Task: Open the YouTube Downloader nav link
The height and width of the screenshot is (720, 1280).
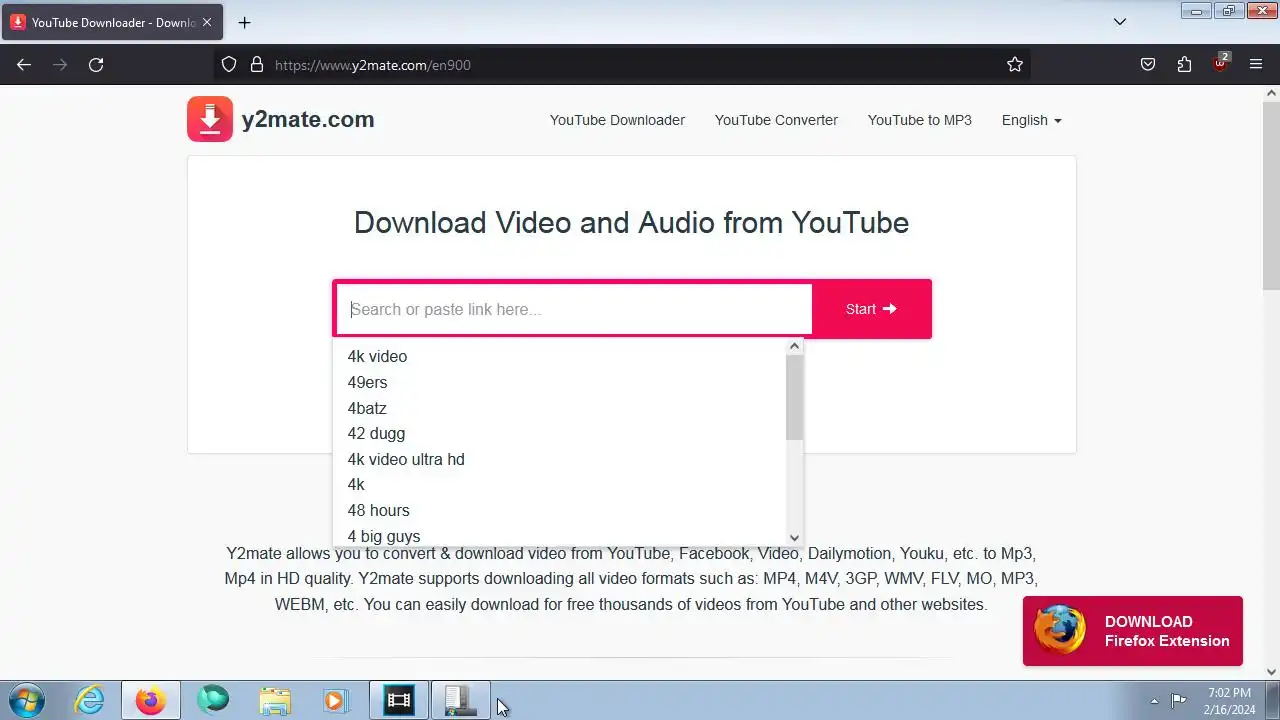Action: [x=617, y=120]
